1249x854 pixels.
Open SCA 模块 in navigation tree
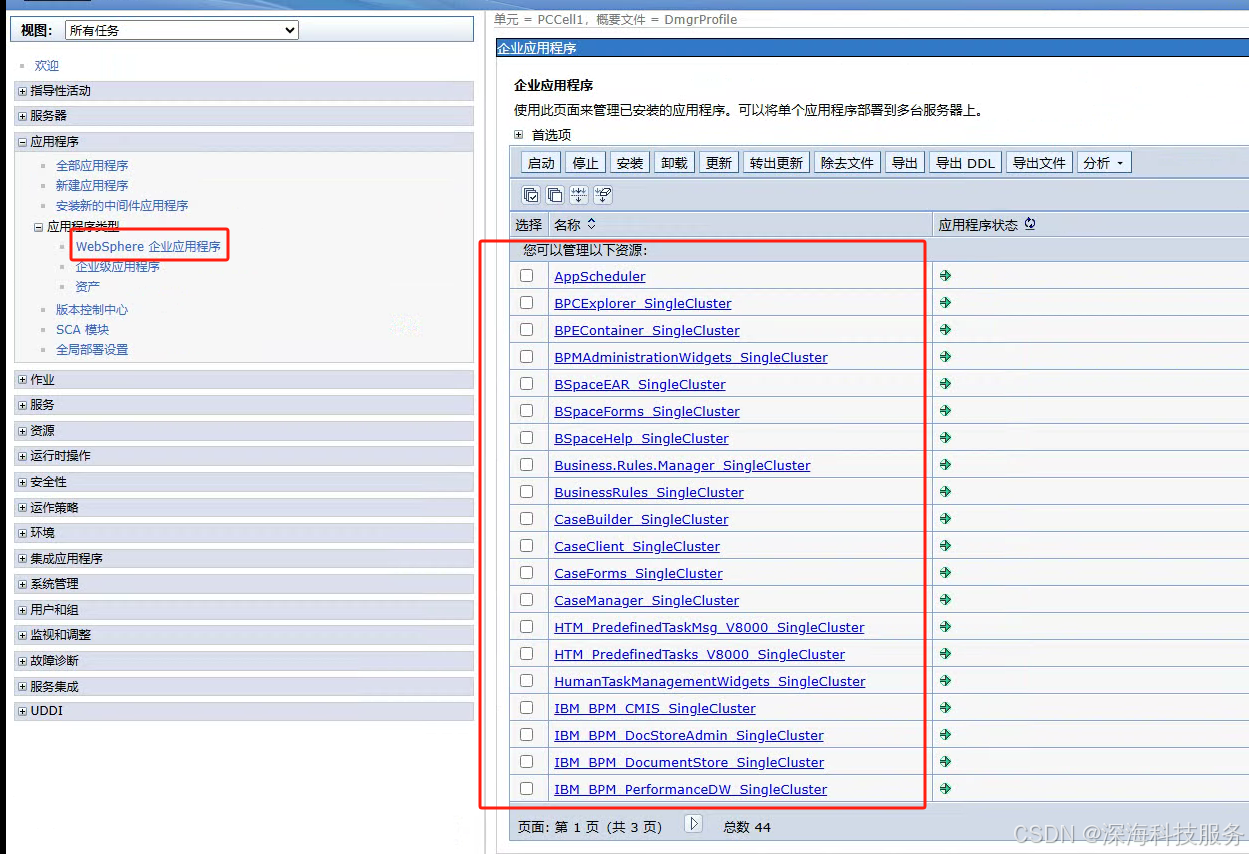click(82, 329)
